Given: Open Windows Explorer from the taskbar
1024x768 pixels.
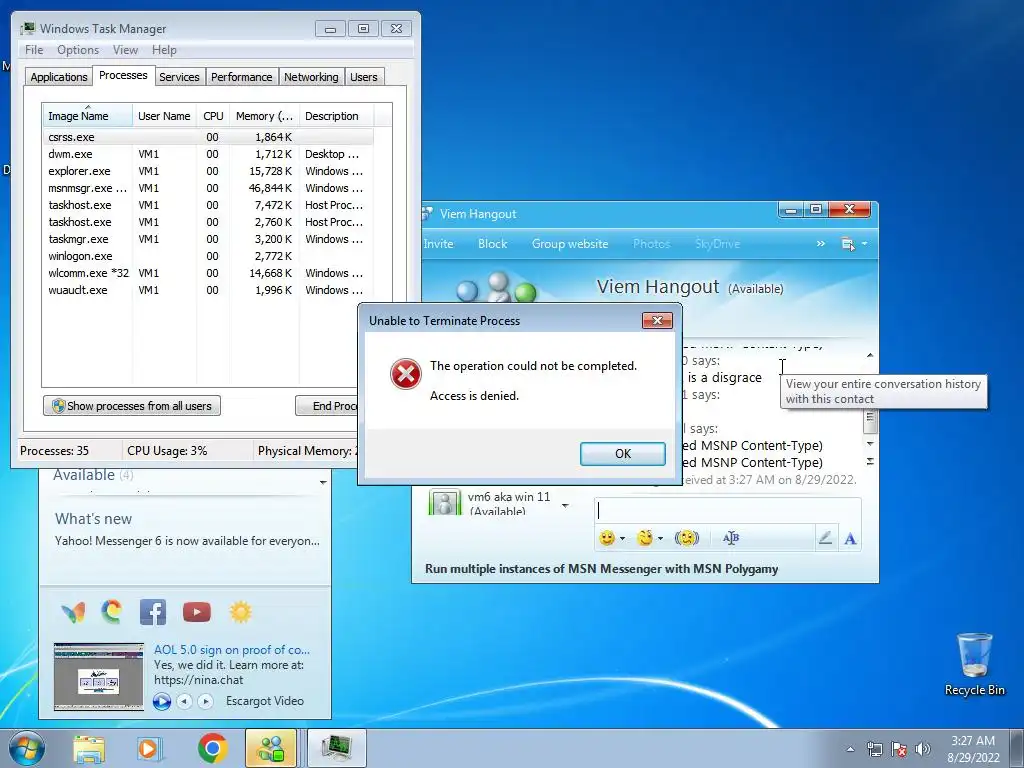Looking at the screenshot, I should click(x=89, y=749).
